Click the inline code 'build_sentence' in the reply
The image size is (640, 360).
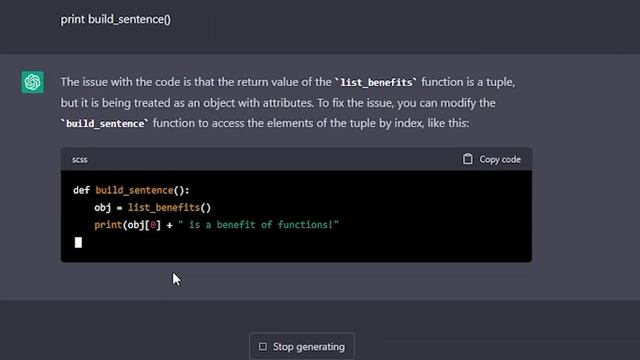[105, 124]
